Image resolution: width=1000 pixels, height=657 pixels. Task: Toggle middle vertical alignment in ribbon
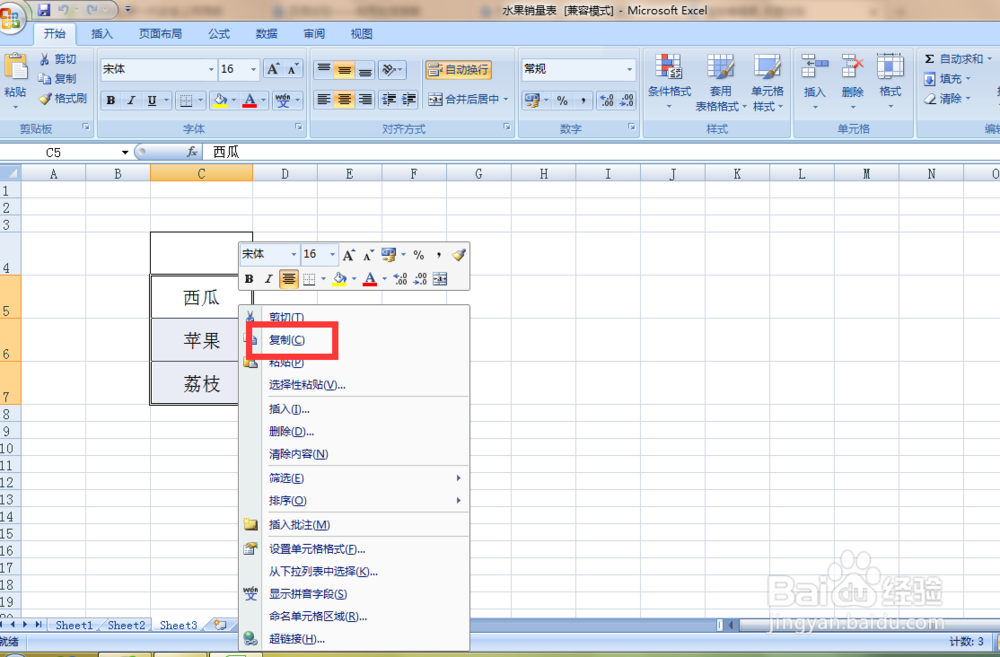(344, 70)
